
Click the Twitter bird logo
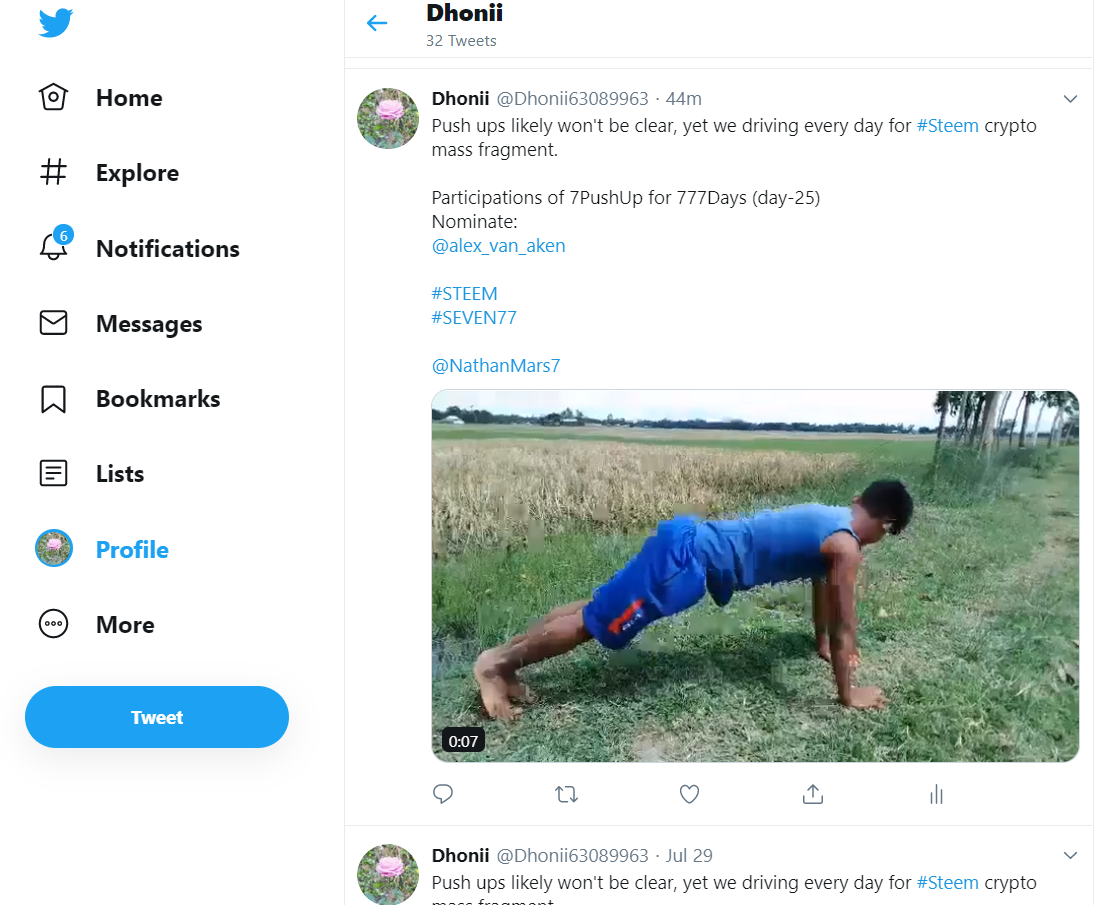coord(56,21)
